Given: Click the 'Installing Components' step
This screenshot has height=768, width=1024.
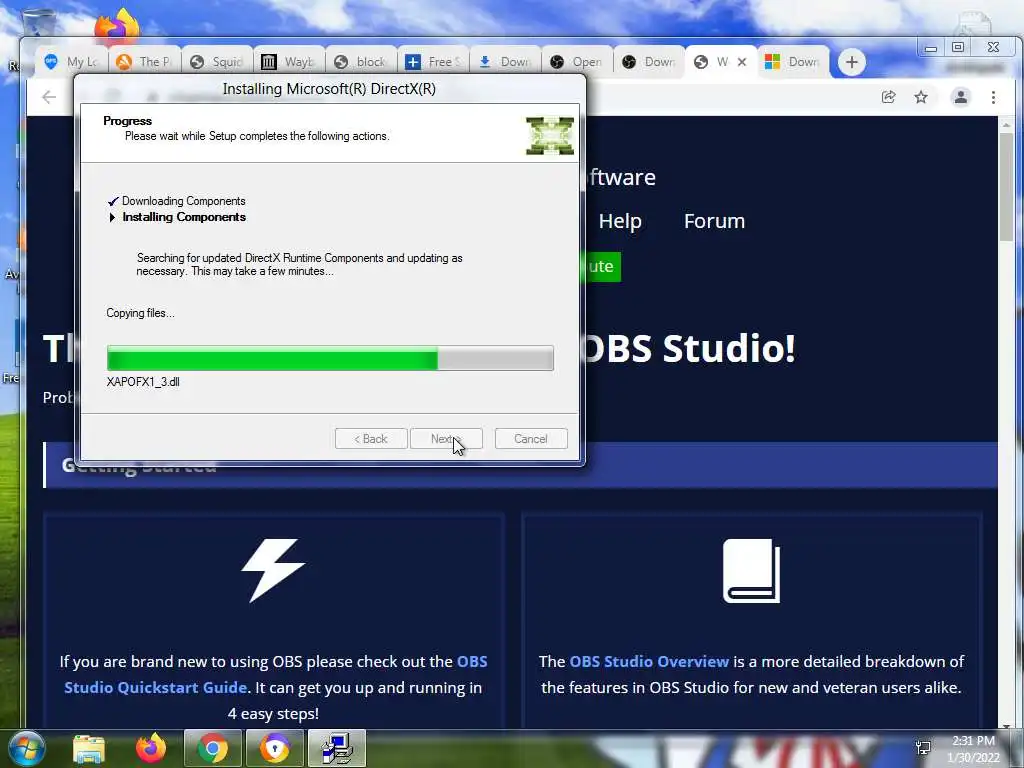Looking at the screenshot, I should (184, 217).
